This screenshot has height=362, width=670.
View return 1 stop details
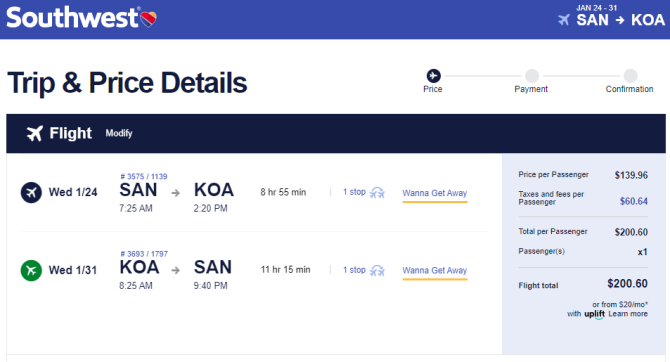(x=354, y=270)
